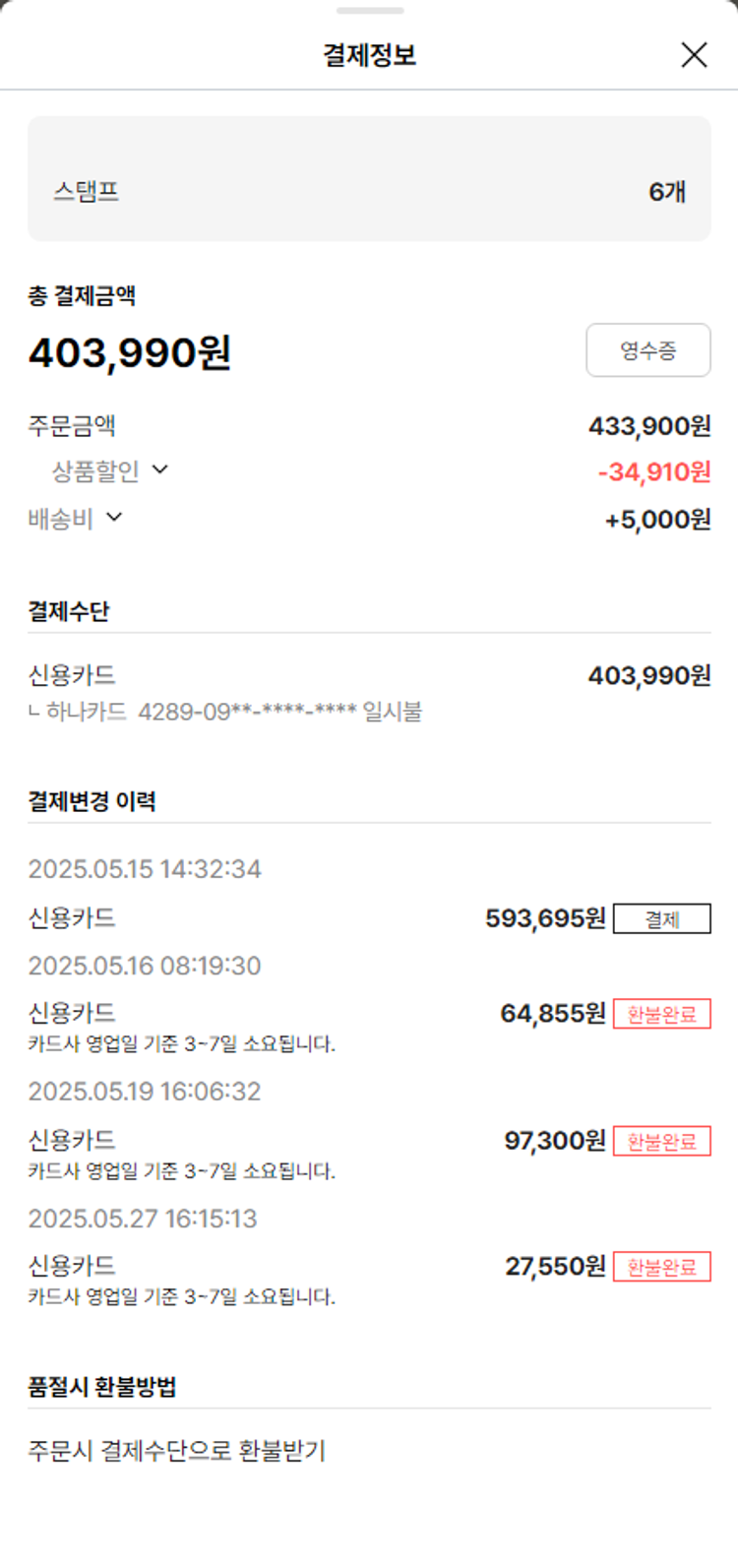This screenshot has height=1568, width=738.
Task: Click the 결제변경 이력 section heading
Action: coord(92,801)
